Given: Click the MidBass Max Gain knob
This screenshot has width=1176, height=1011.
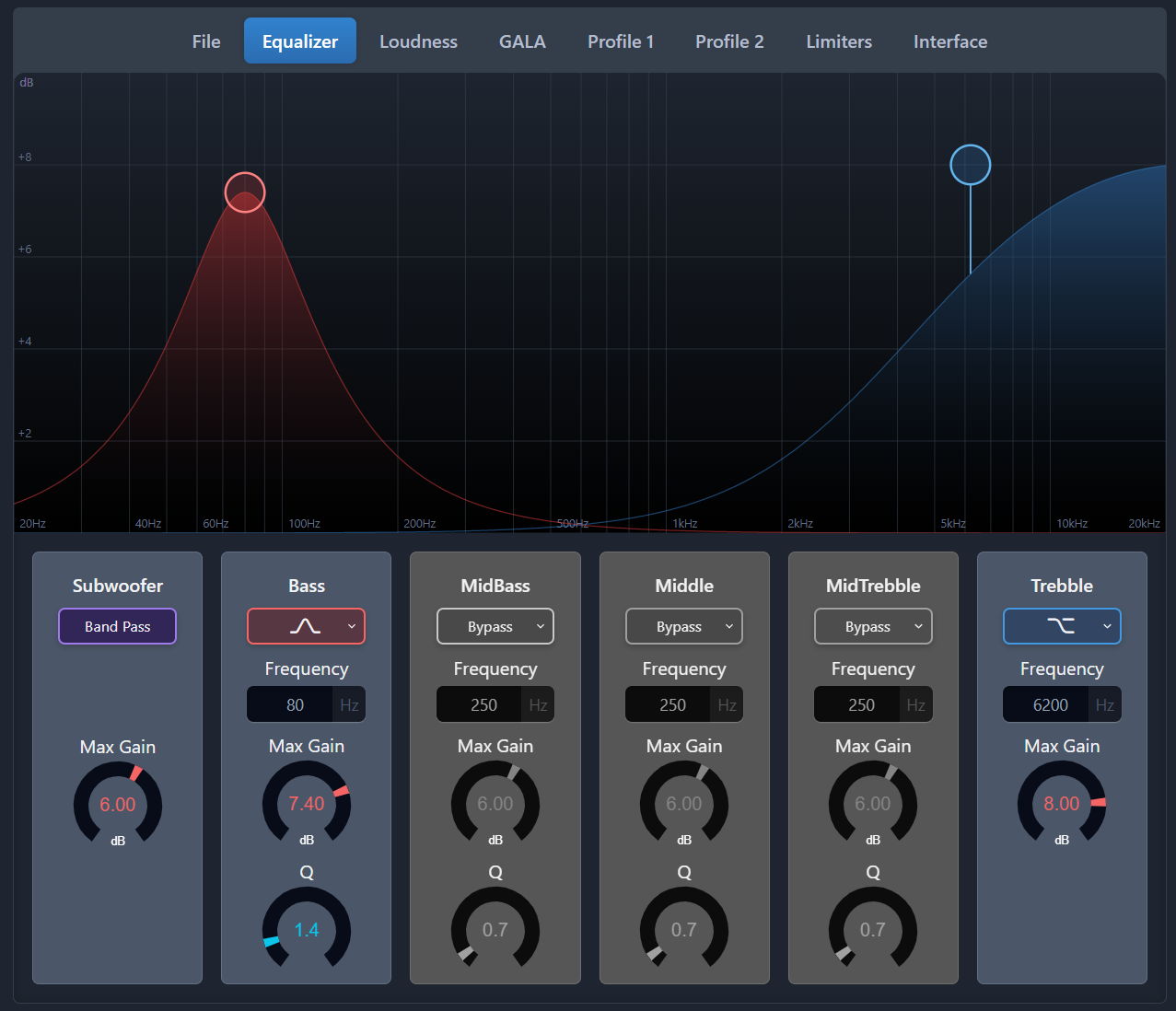Looking at the screenshot, I should tap(495, 803).
